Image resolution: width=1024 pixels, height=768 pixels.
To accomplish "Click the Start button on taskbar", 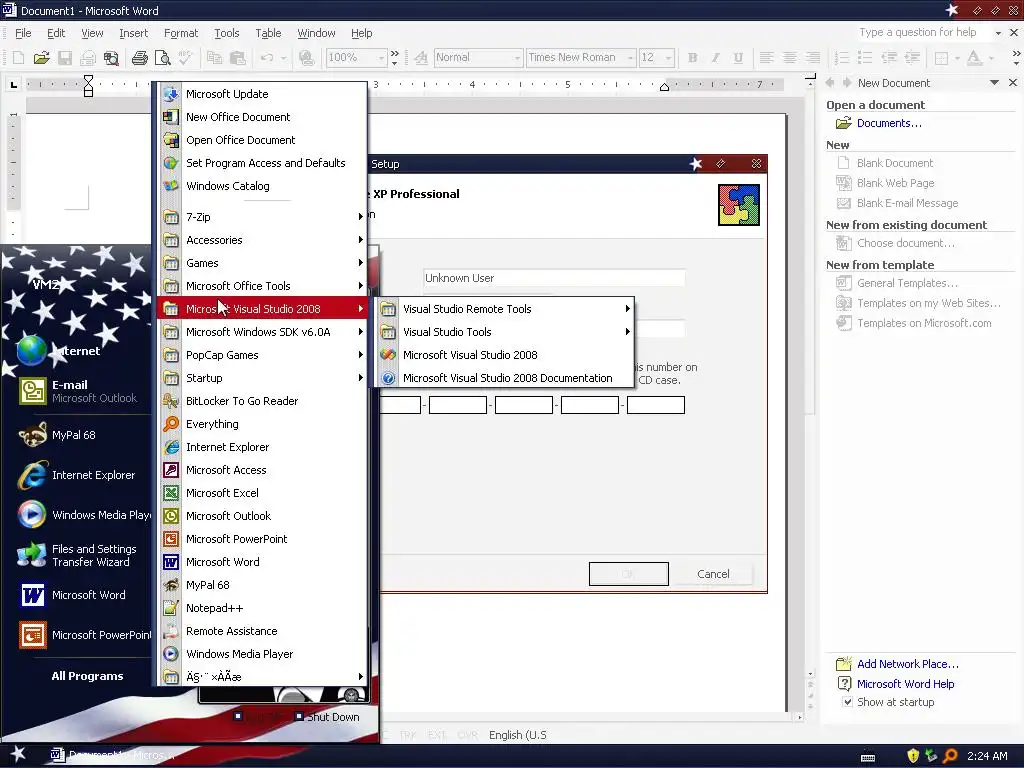I will click(x=18, y=755).
